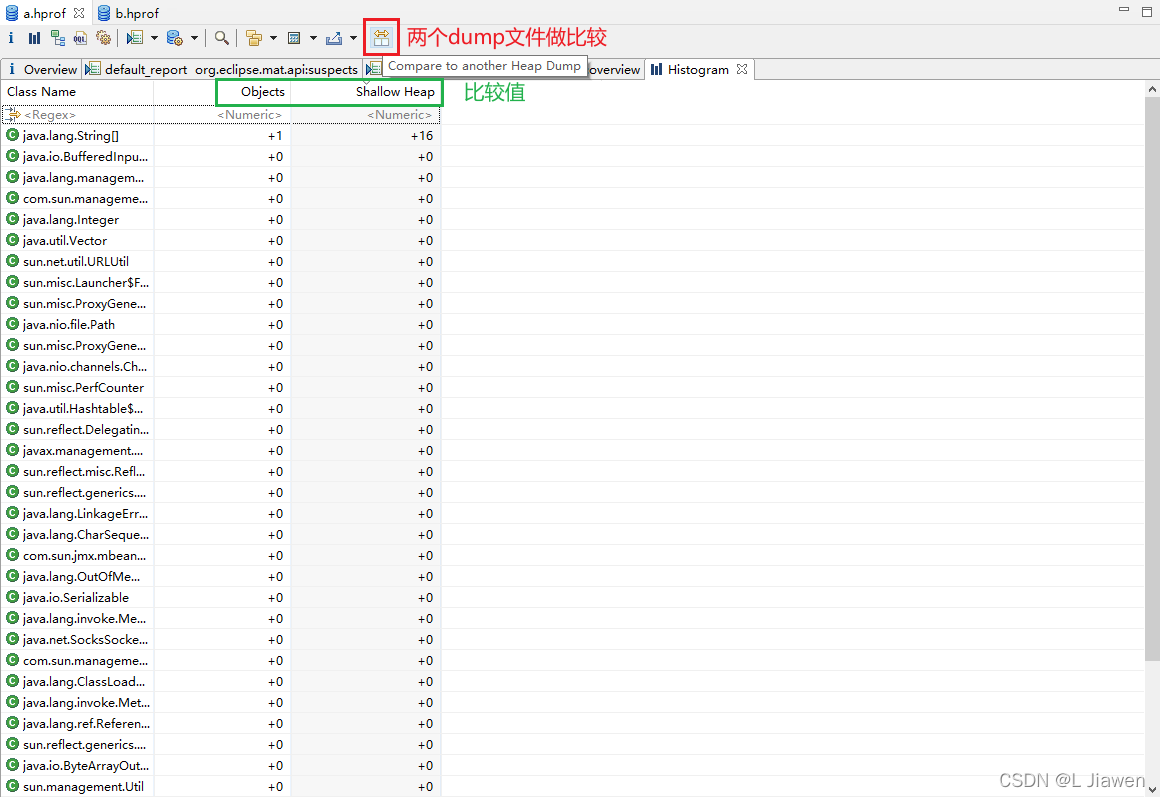Click +16 Shallow Heap value for String[]

tap(422, 135)
